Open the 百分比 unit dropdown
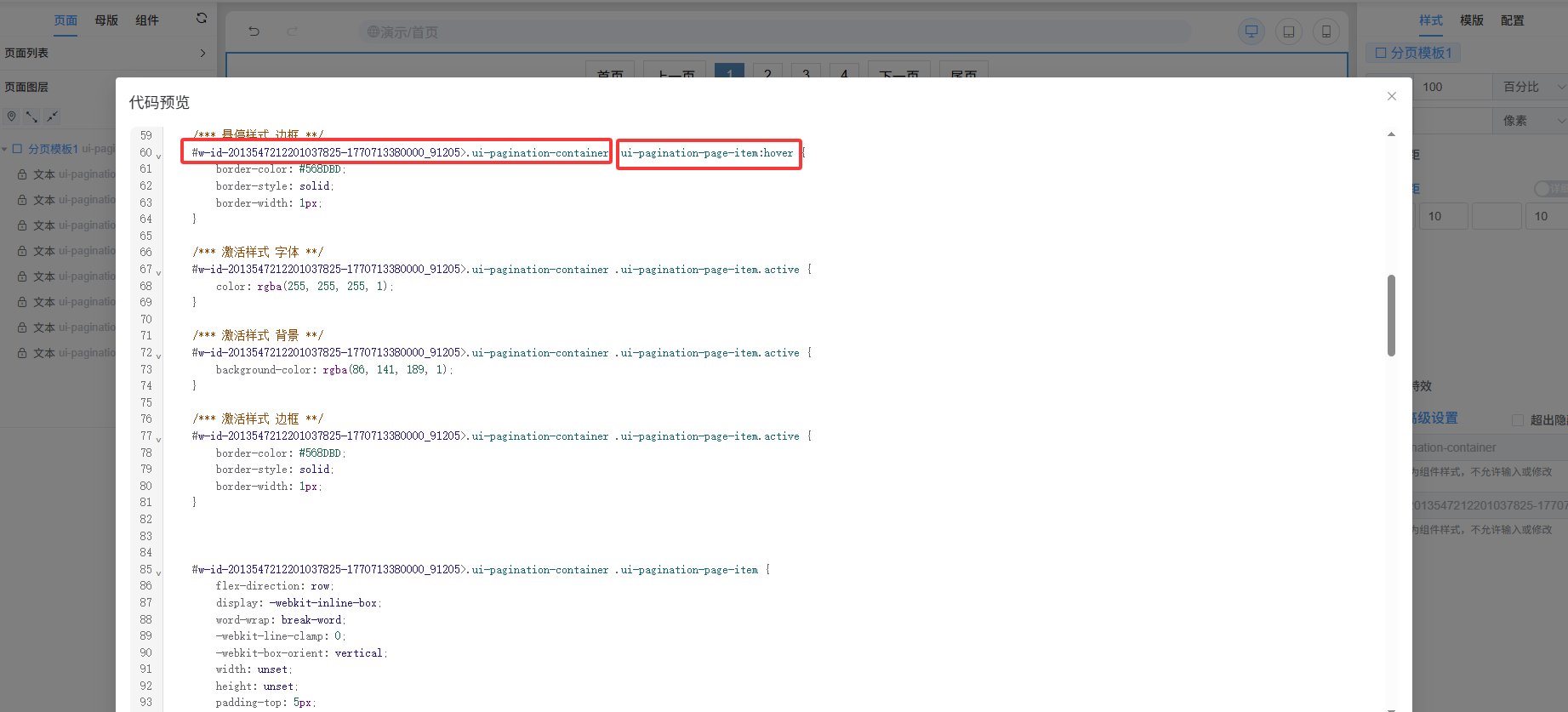The image size is (1568, 712). tap(1530, 87)
